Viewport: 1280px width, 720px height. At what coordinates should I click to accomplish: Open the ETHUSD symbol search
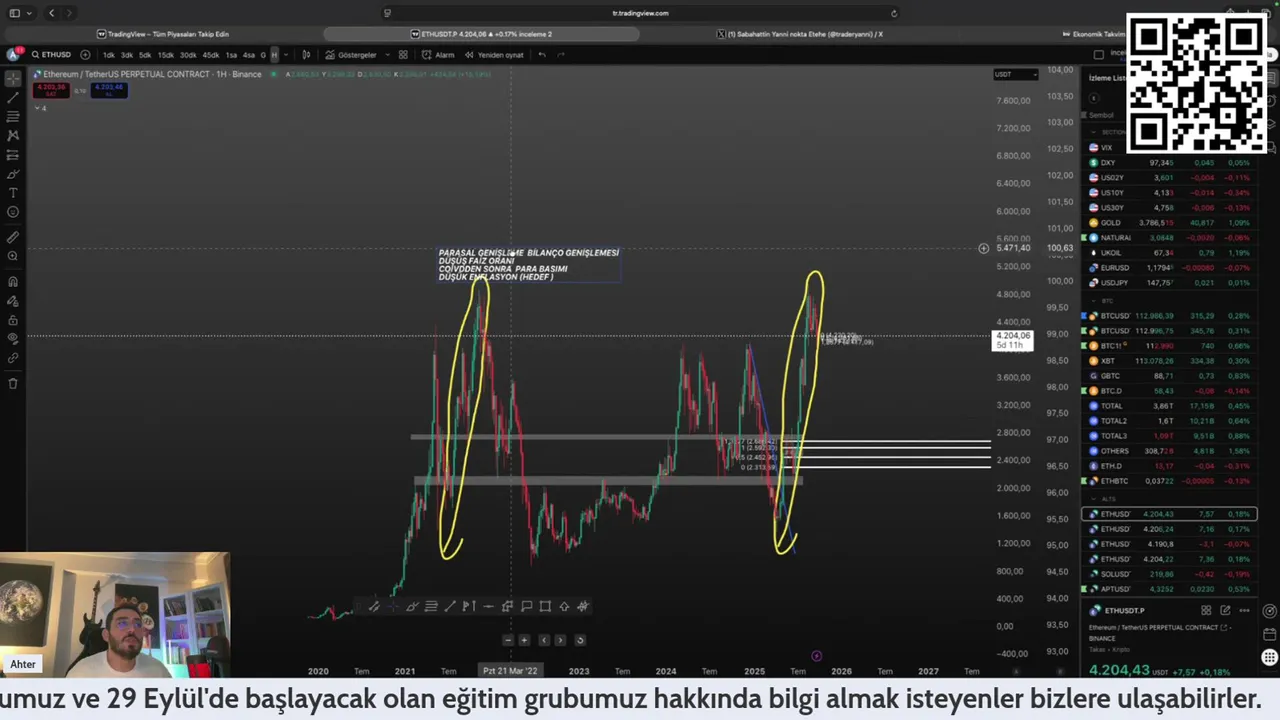pyautogui.click(x=51, y=55)
